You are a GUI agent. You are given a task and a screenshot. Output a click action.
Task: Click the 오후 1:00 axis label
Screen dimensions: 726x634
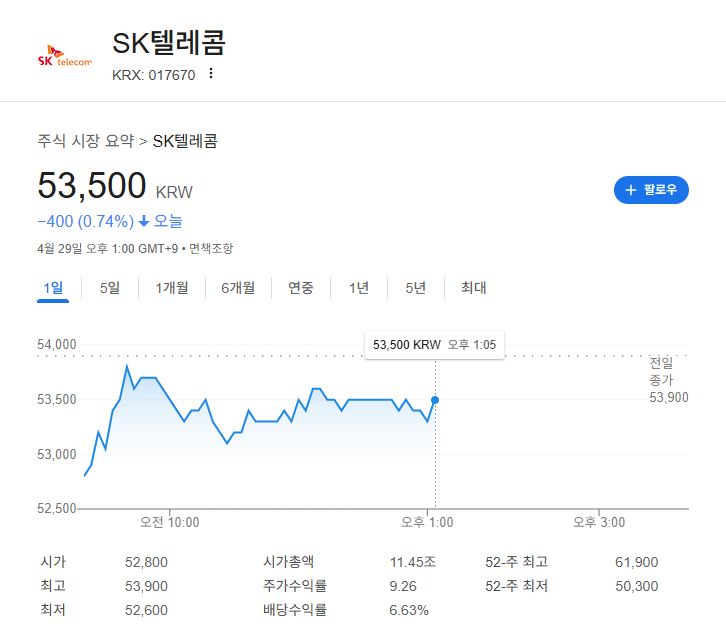427,522
